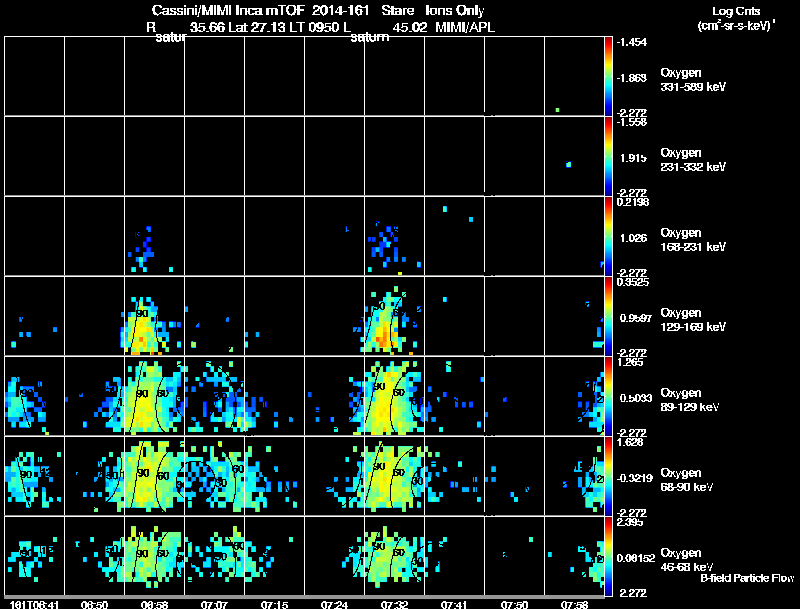Viewport: 800px width, 609px height.
Task: Select the 'Oxygen 129-169 keV' row label
Action: pos(693,320)
